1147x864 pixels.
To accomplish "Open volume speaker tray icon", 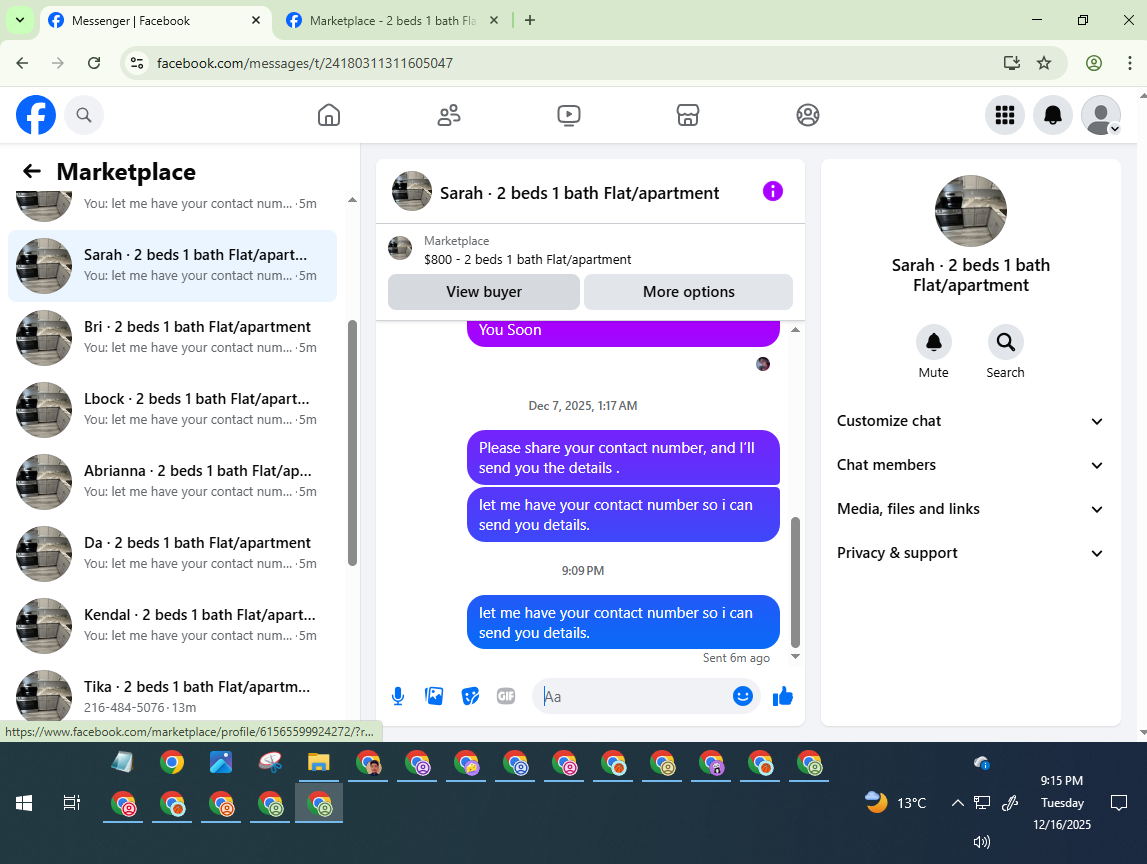I will point(982,842).
